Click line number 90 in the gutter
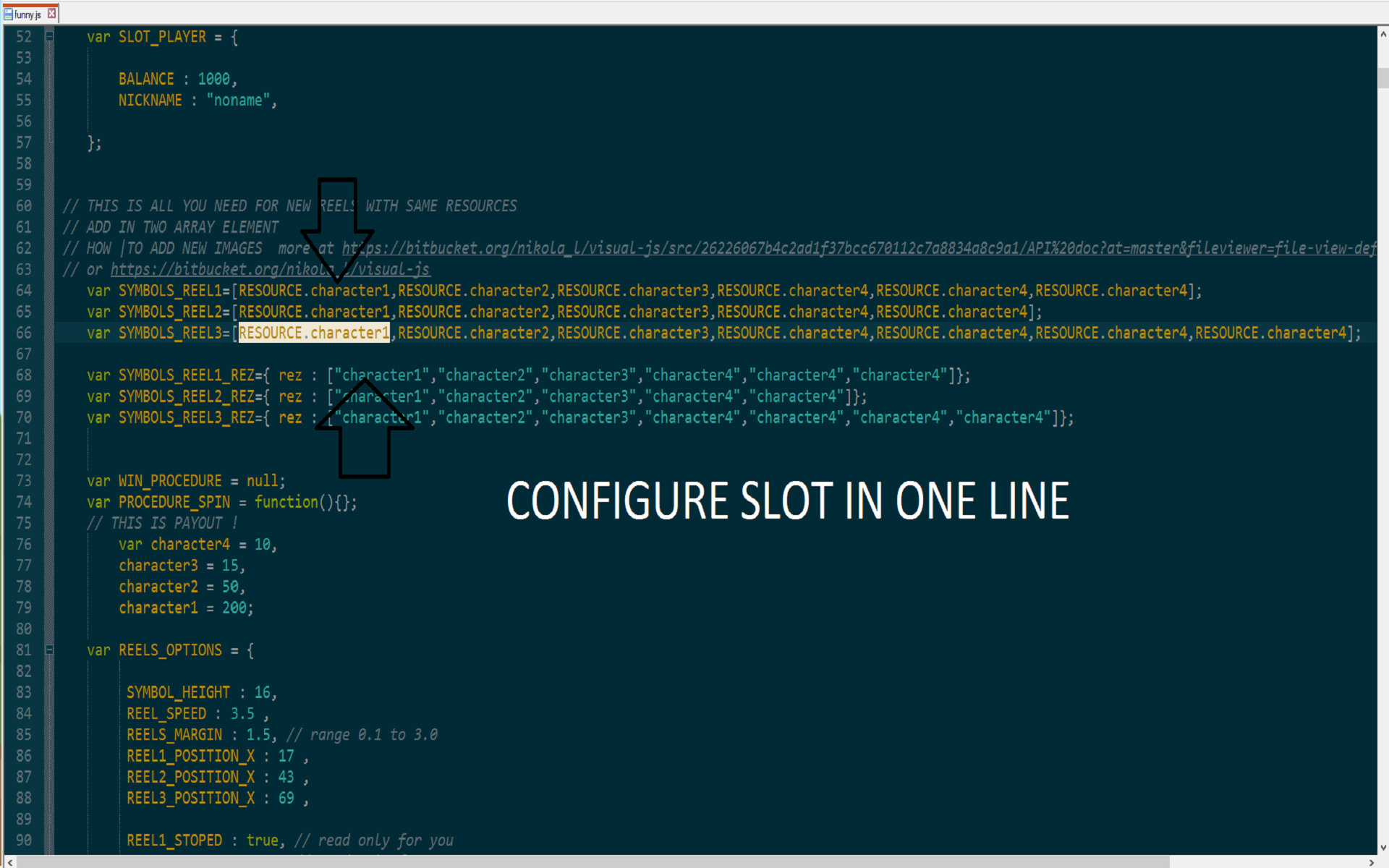Image resolution: width=1389 pixels, height=868 pixels. pyautogui.click(x=24, y=841)
